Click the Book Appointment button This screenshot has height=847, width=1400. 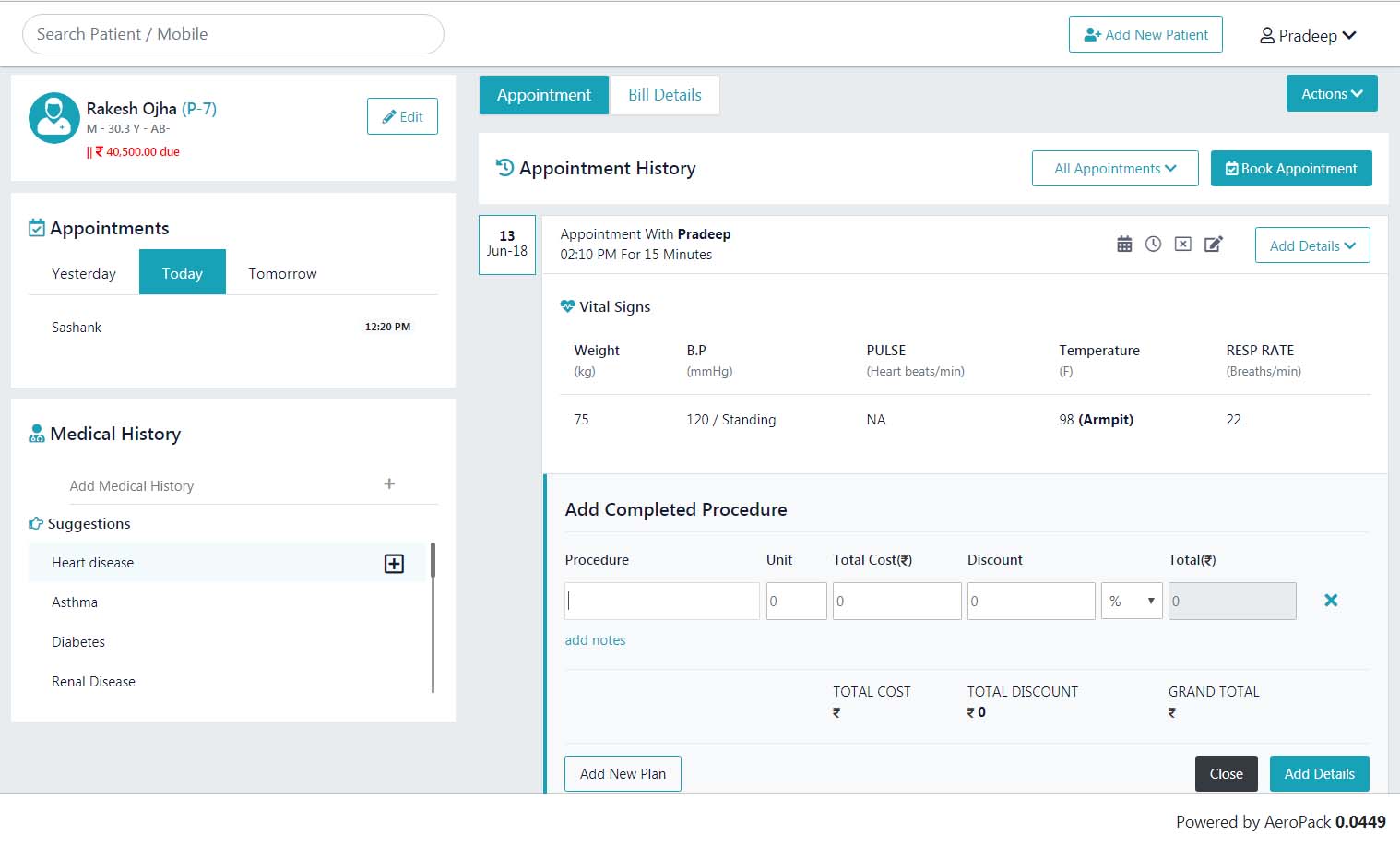point(1291,168)
